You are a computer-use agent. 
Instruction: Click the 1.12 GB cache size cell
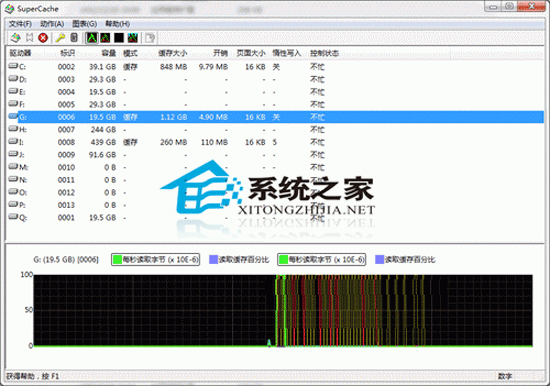(173, 117)
